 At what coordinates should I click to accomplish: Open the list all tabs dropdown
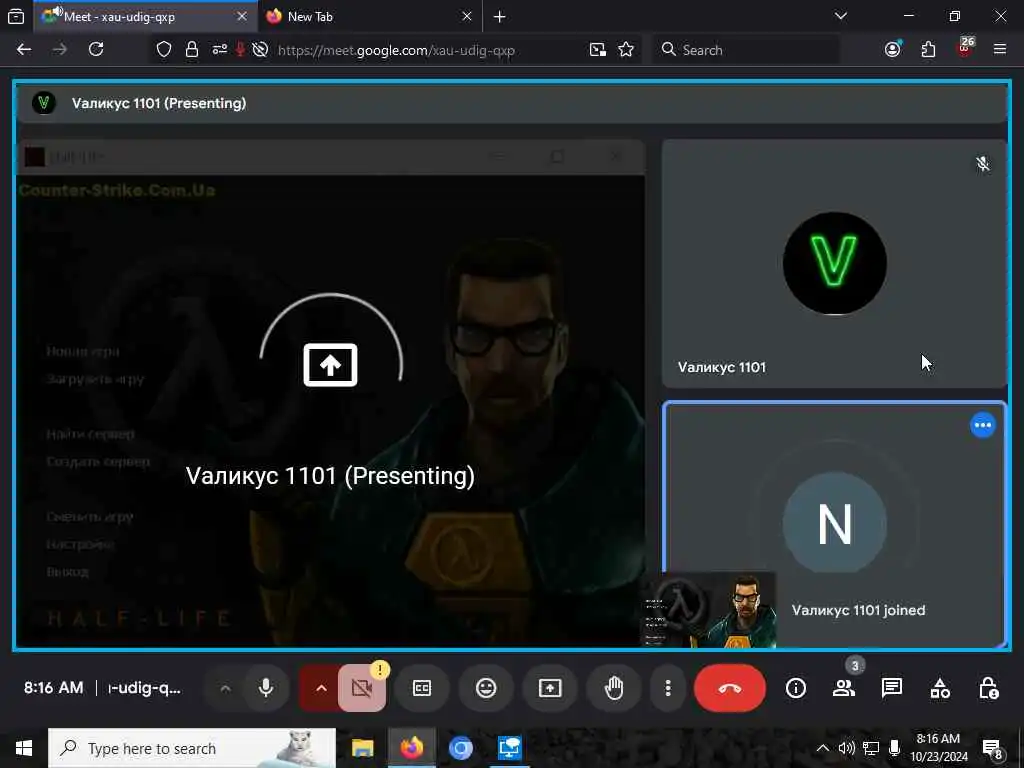click(841, 16)
